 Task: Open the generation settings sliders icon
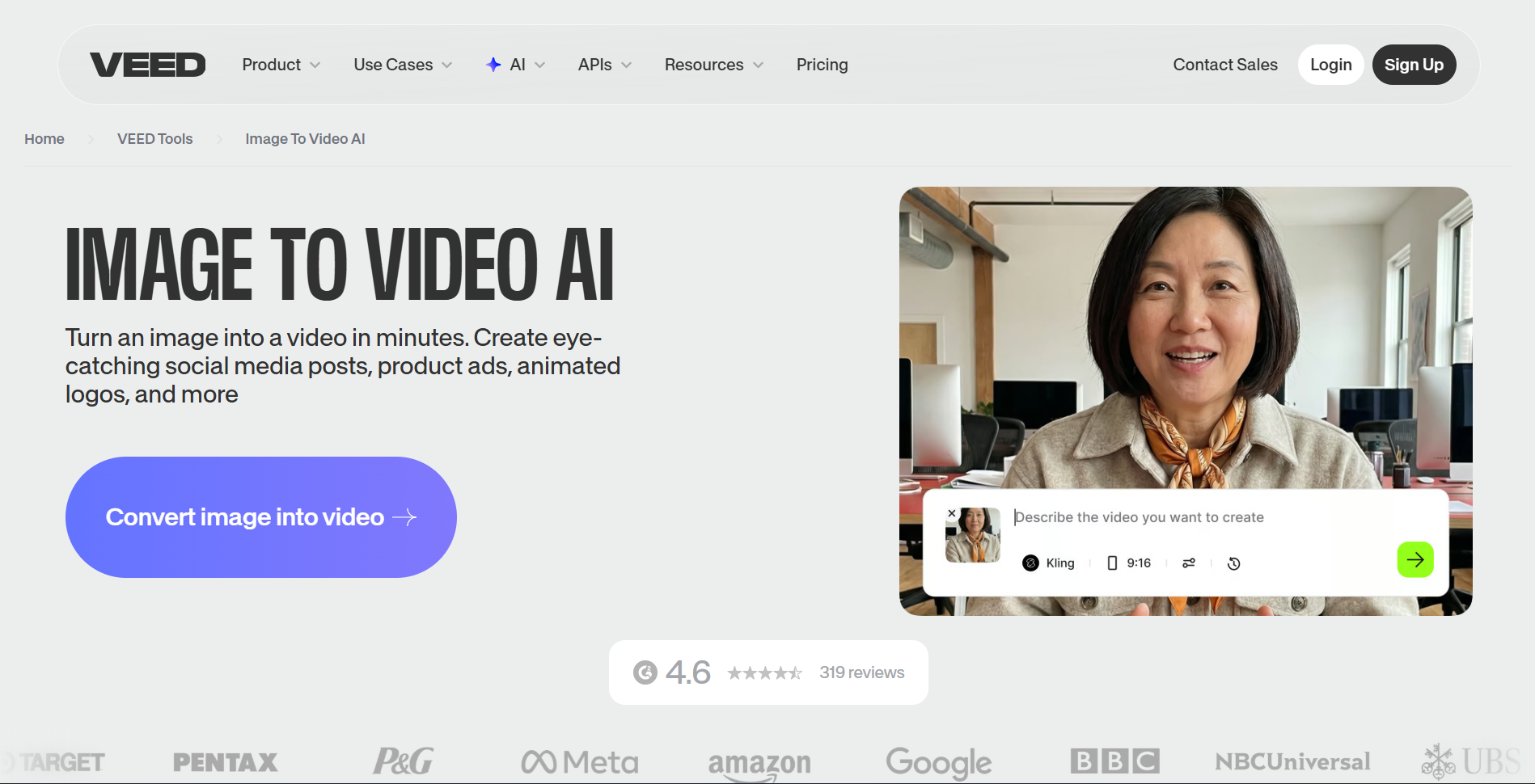point(1189,563)
